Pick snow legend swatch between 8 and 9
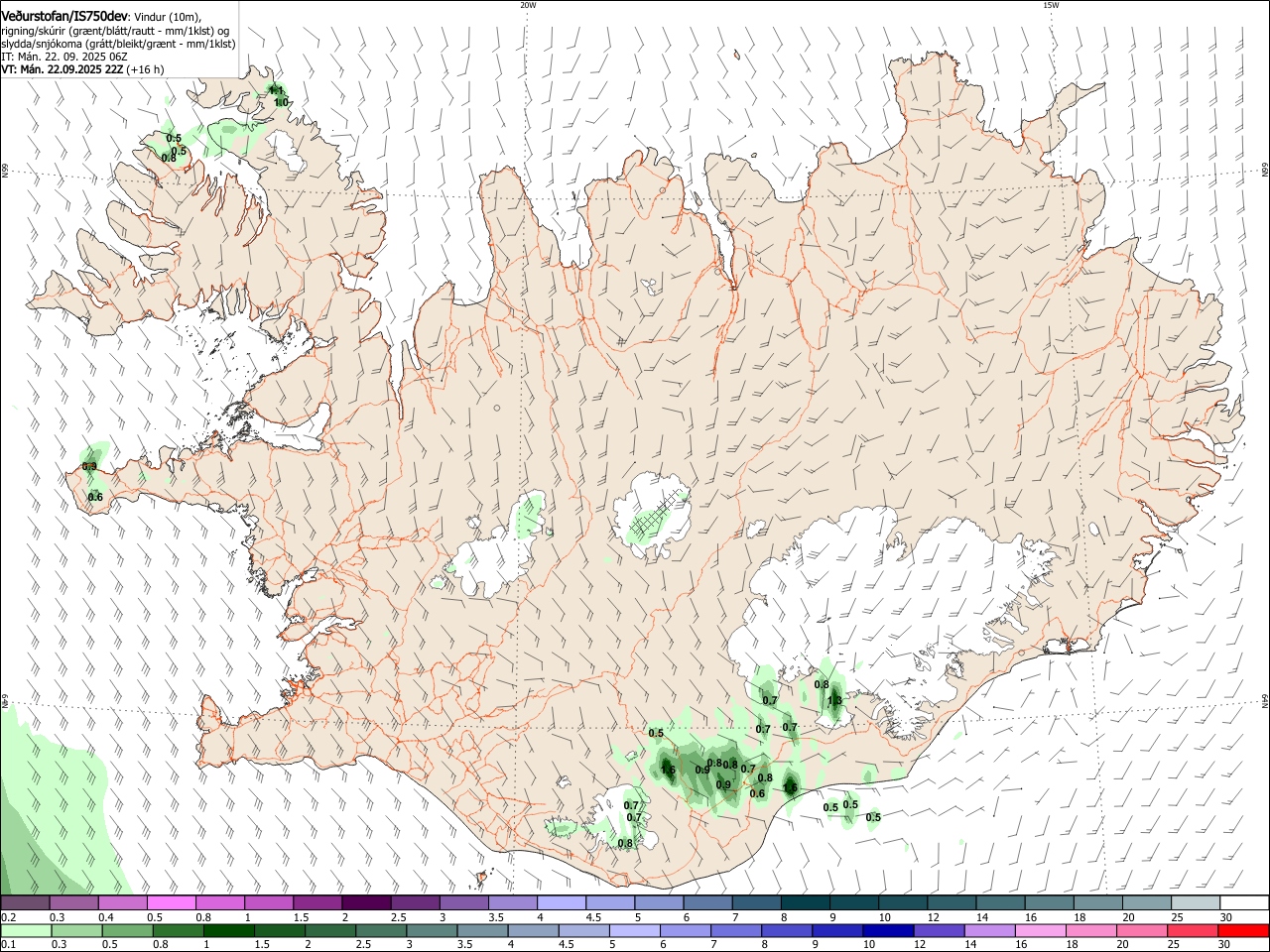 805,902
